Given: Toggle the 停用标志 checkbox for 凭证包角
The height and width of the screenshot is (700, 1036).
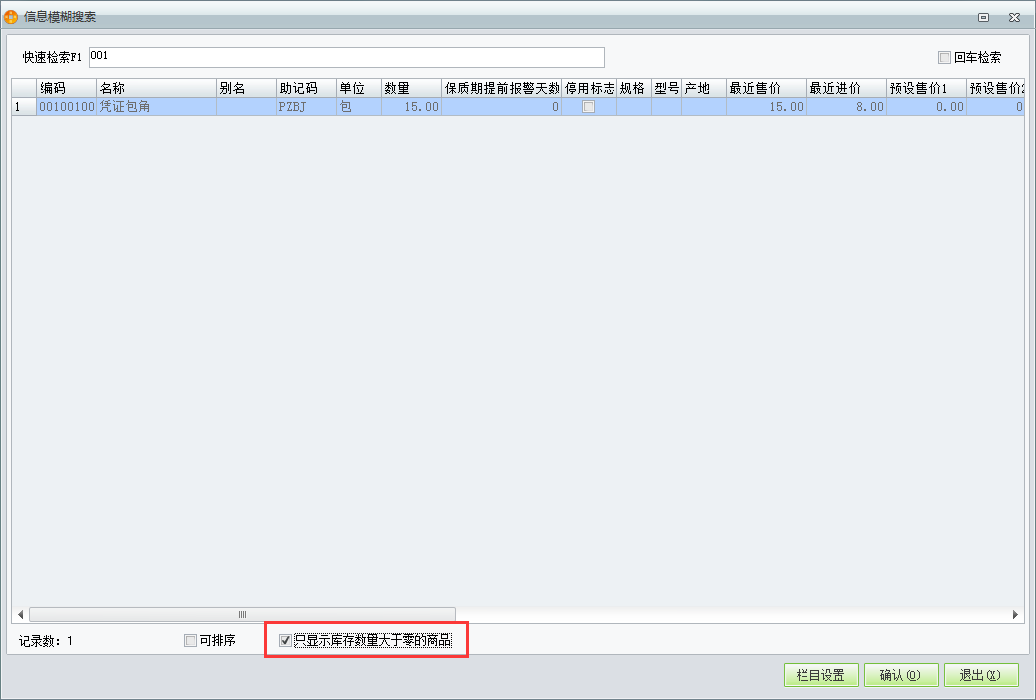Looking at the screenshot, I should click(x=589, y=106).
